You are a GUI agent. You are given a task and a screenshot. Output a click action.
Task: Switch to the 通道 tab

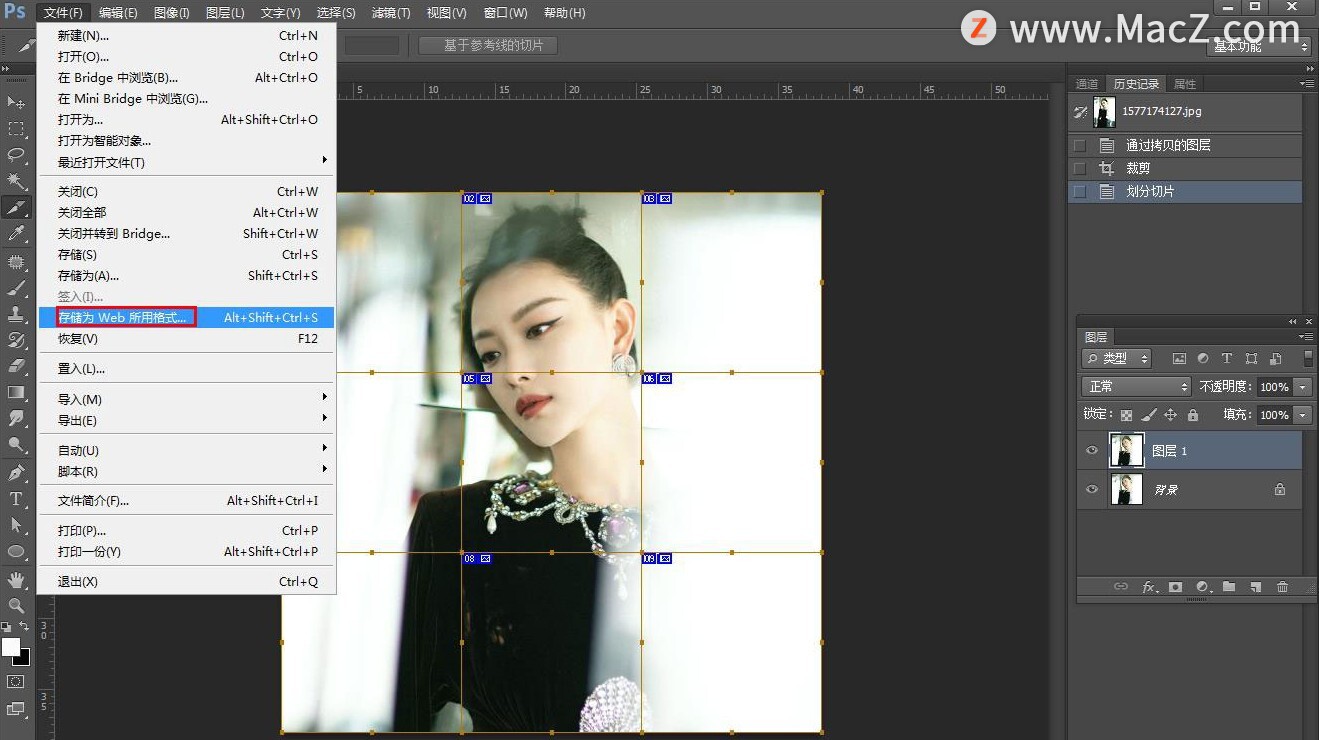click(x=1087, y=84)
